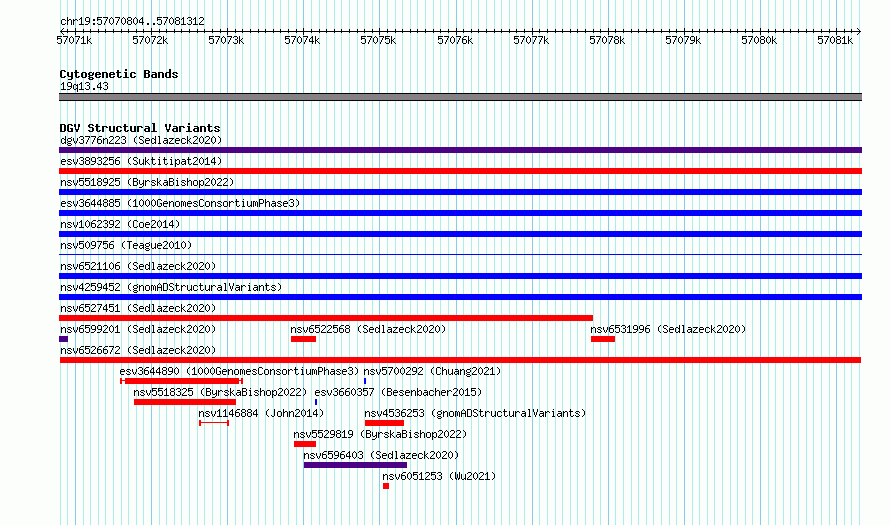Click the 57074k ruler label
The height and width of the screenshot is (525, 890).
click(302, 40)
